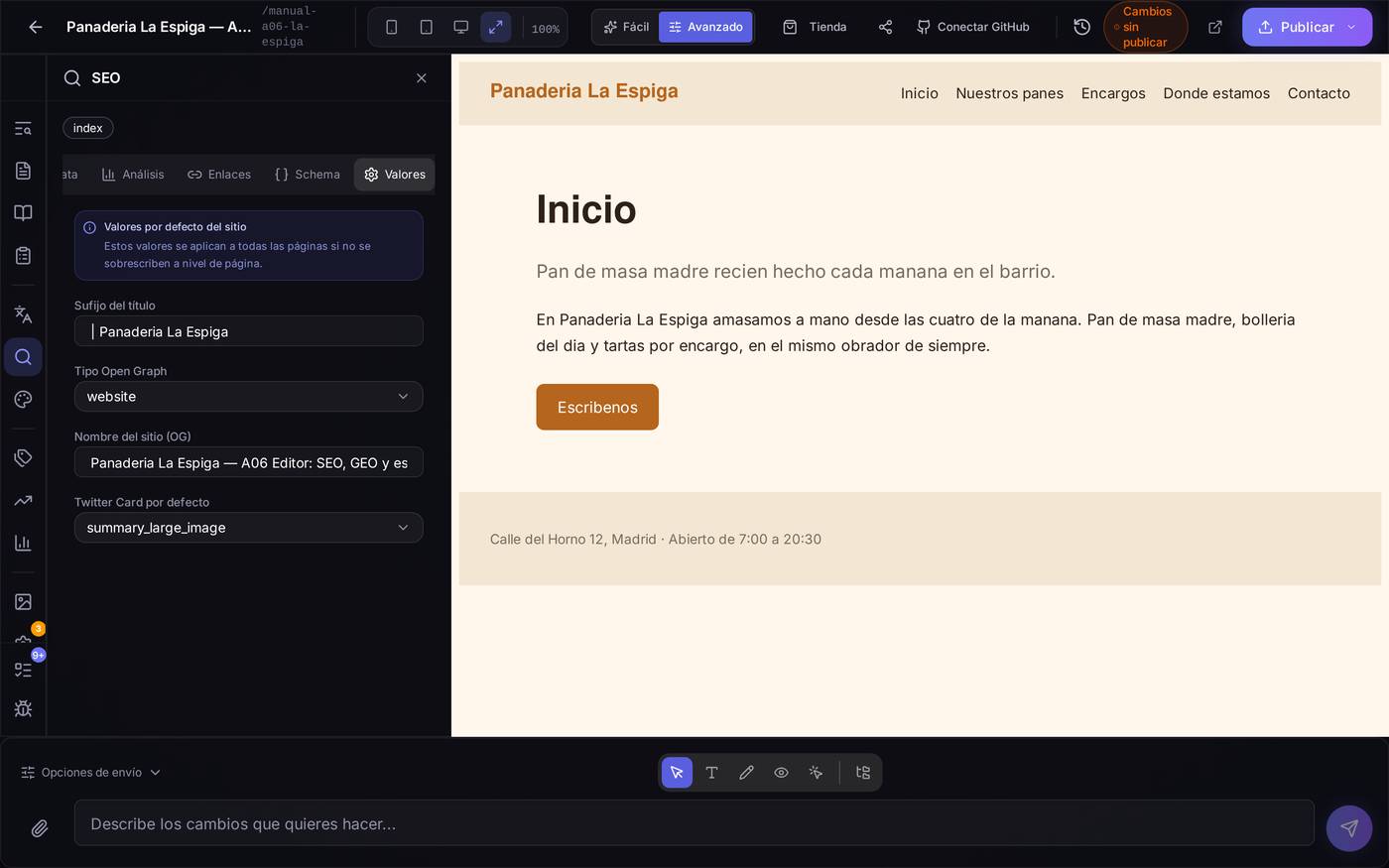Toggle the eye preview tool
Screen dimensions: 1389x868
(781, 773)
